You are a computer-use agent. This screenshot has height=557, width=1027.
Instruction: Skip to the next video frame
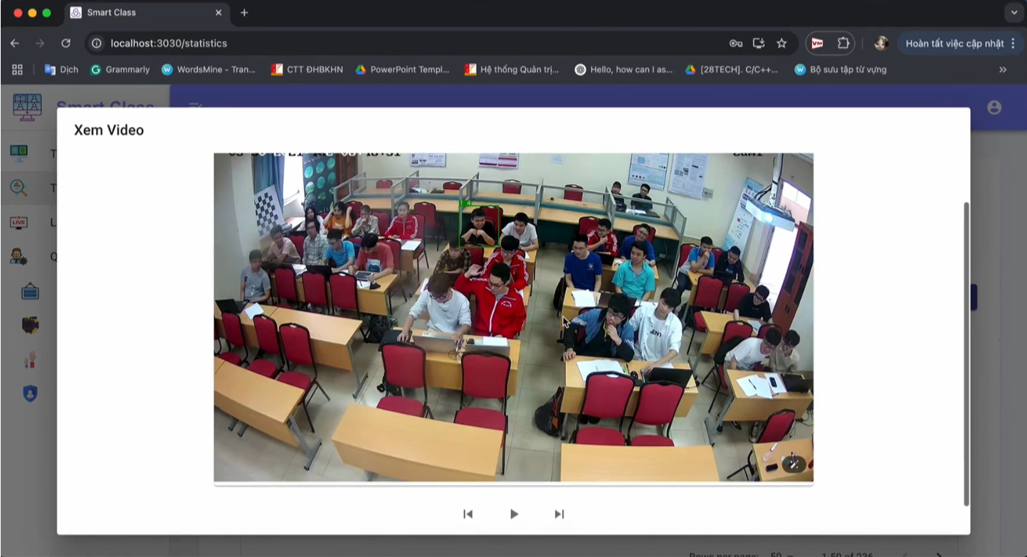coord(559,514)
